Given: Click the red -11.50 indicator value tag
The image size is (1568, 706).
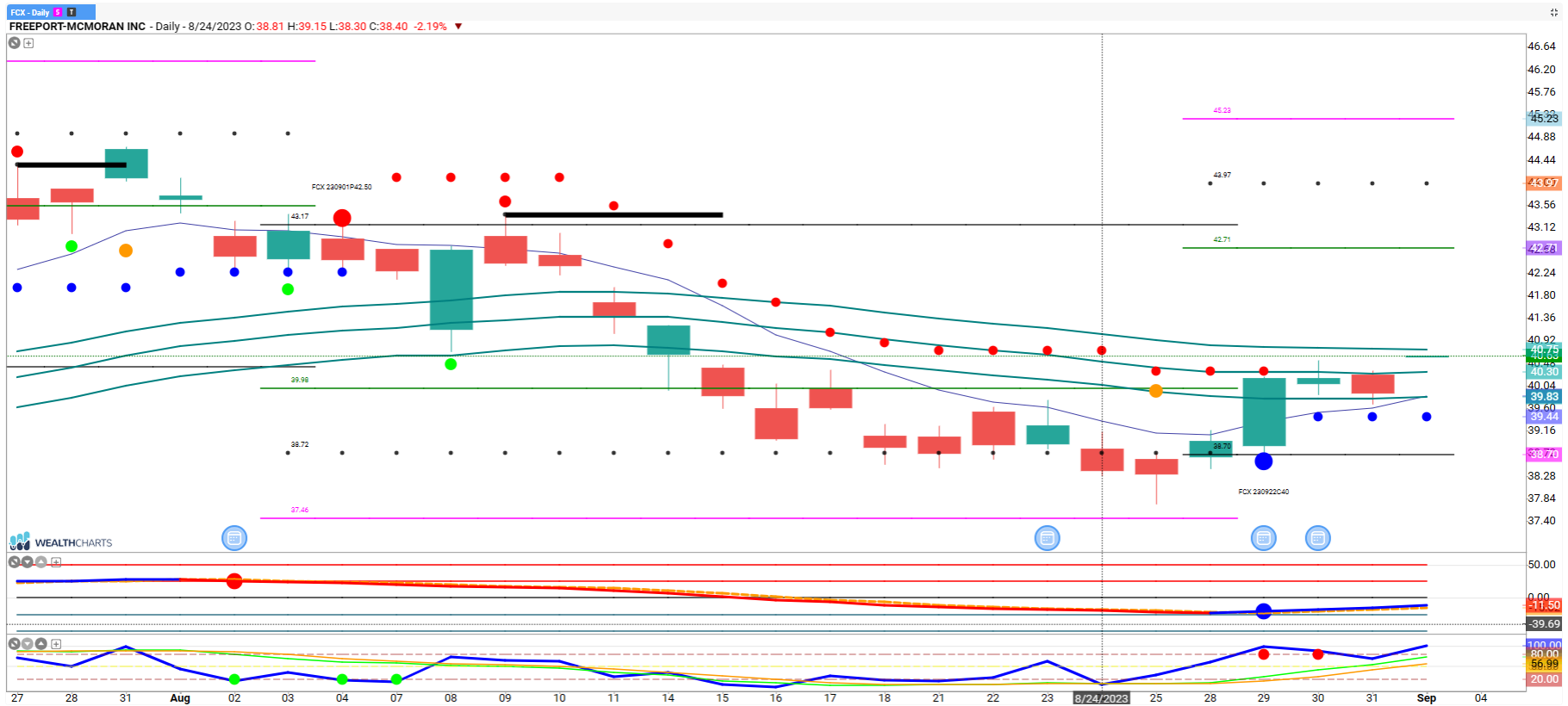Looking at the screenshot, I should coord(1544,605).
